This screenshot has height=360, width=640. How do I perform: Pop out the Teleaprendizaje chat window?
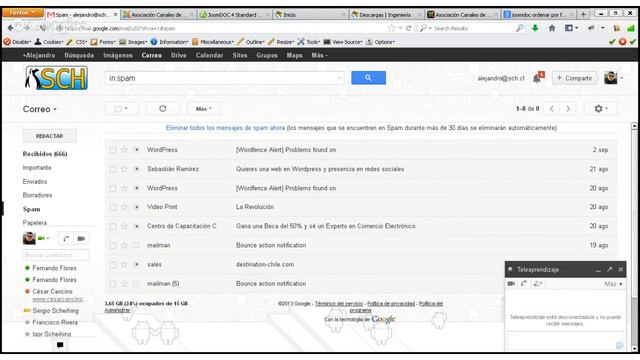(609, 269)
